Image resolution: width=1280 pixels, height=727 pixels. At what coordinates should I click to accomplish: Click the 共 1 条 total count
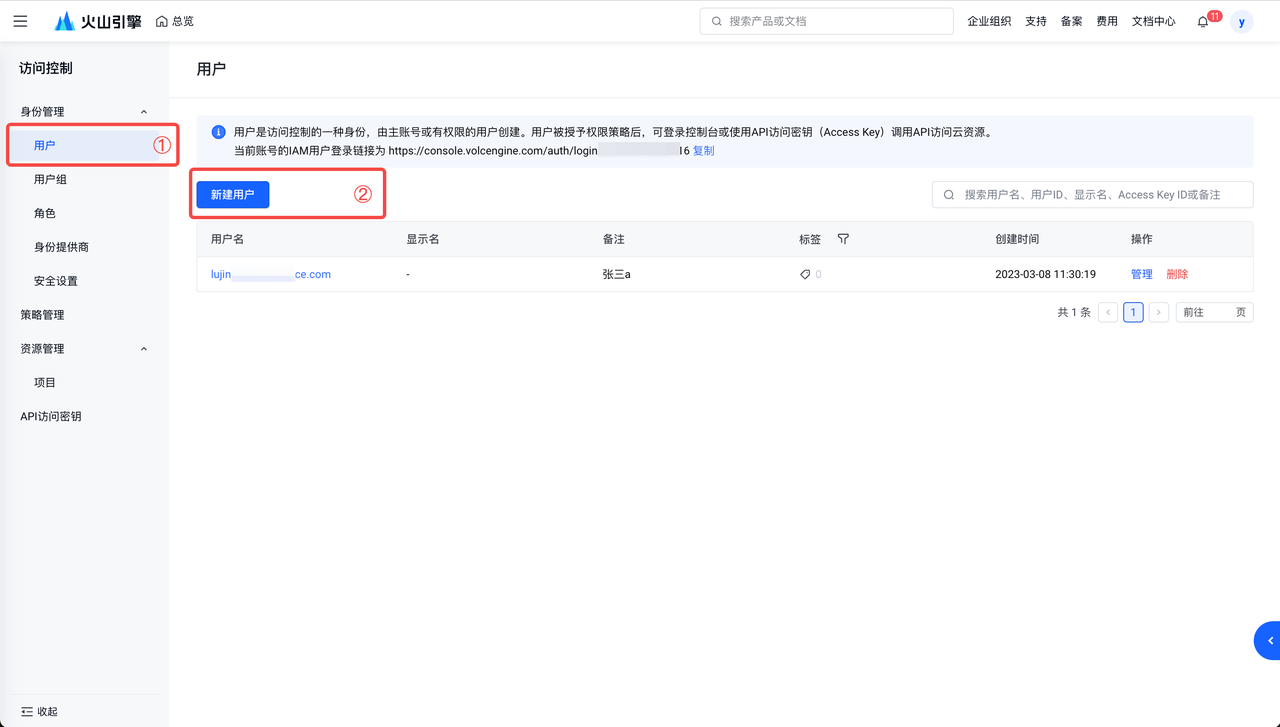[x=1074, y=312]
